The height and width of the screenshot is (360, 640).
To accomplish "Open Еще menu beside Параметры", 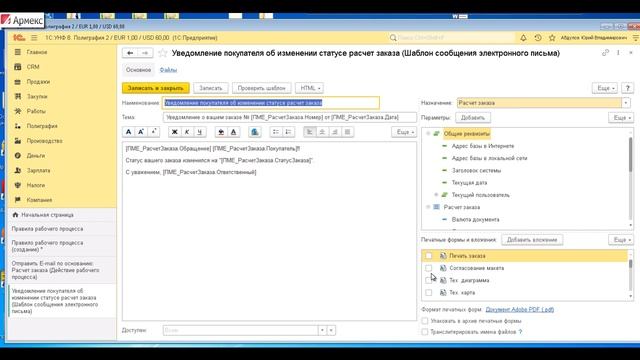I will [621, 118].
